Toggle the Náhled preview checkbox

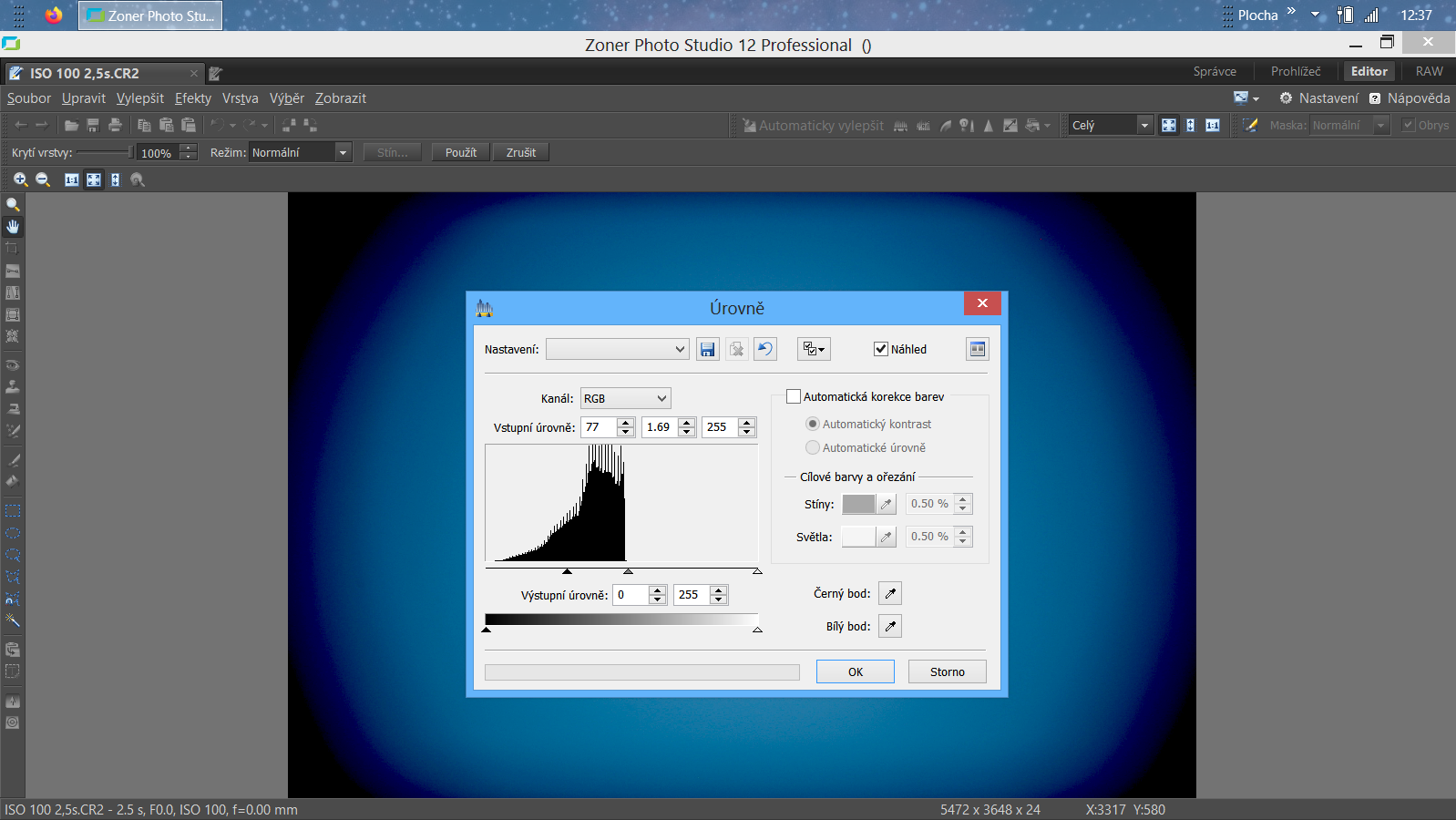[881, 349]
